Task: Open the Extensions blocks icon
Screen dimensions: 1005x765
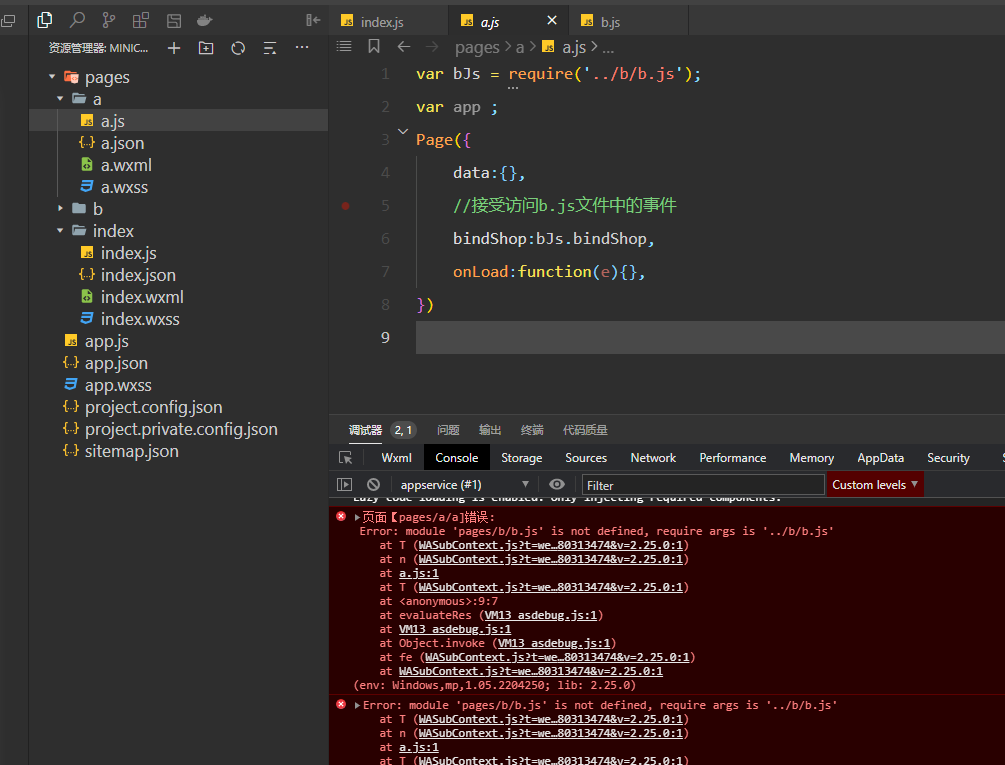Action: (x=141, y=21)
